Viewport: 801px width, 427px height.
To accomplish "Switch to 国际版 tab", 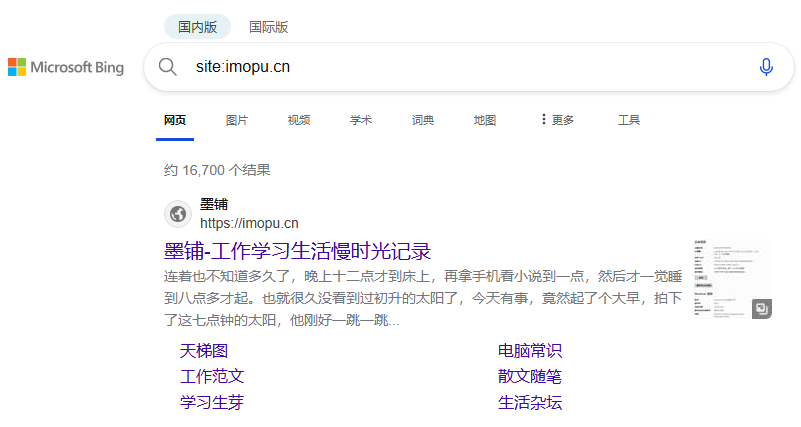I will click(268, 27).
